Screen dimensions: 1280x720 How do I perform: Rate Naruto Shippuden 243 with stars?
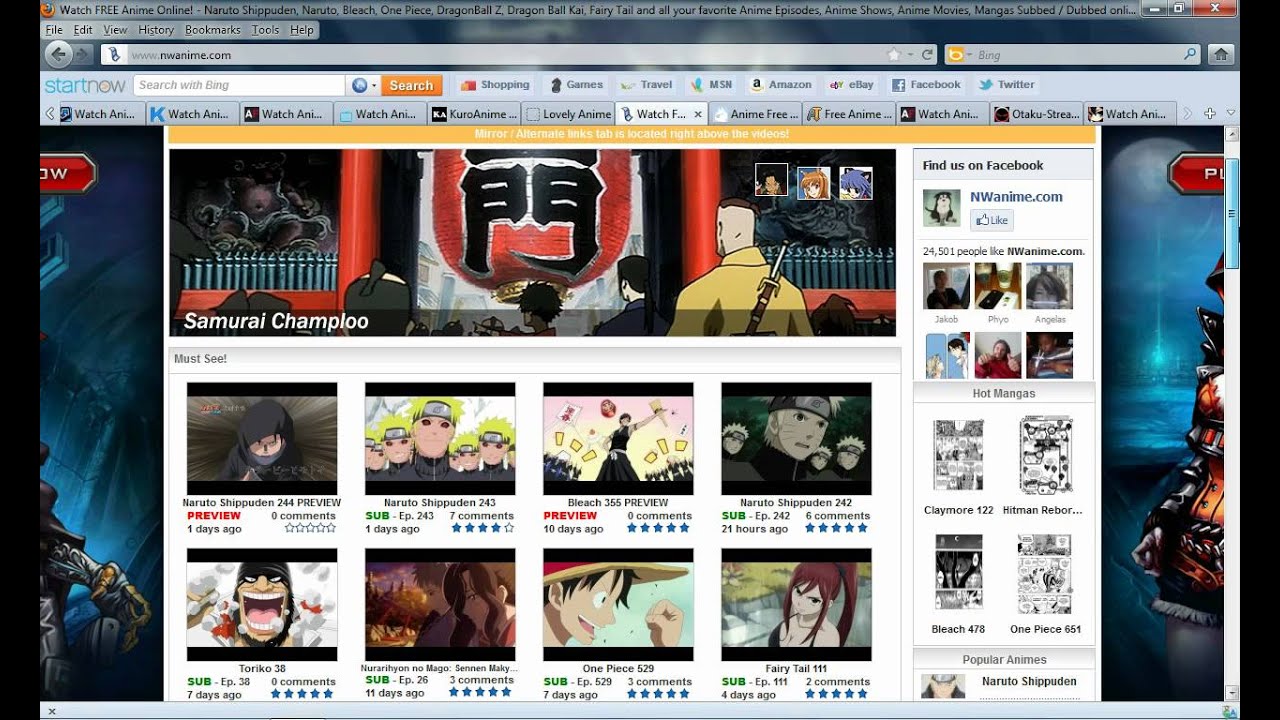[483, 528]
